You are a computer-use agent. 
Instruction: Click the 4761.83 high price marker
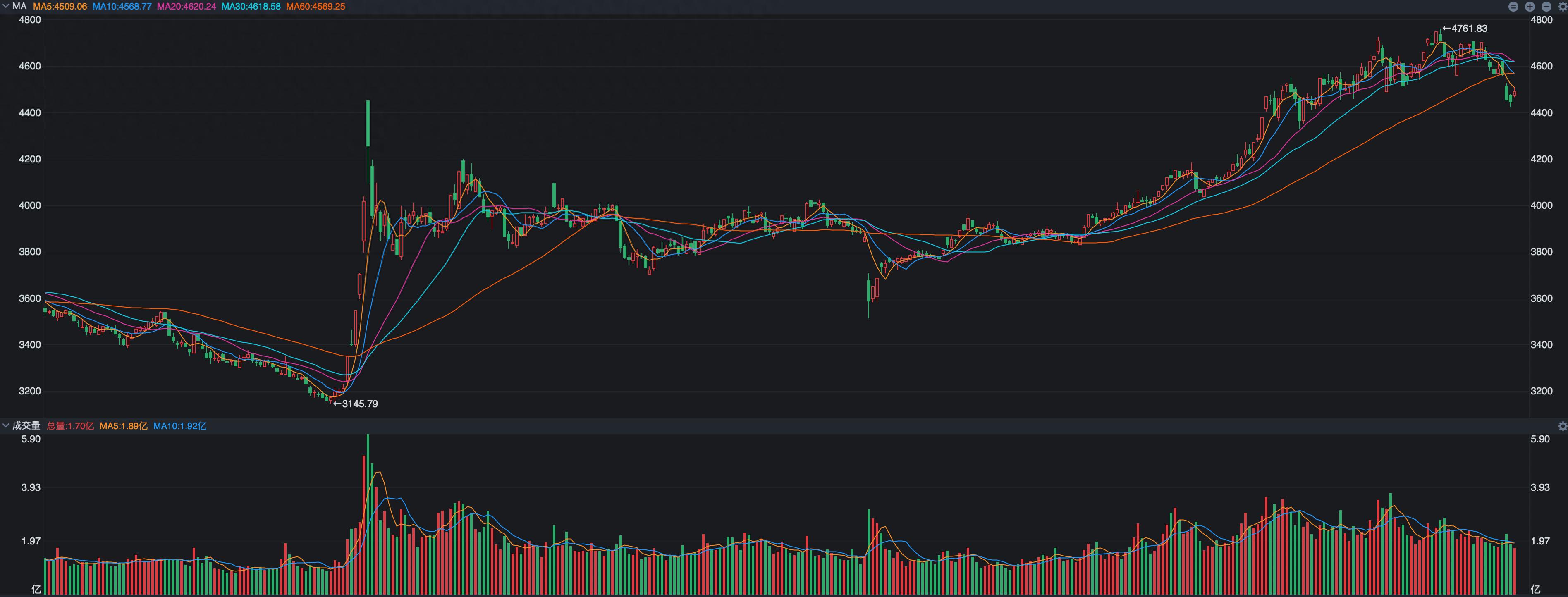[1465, 29]
